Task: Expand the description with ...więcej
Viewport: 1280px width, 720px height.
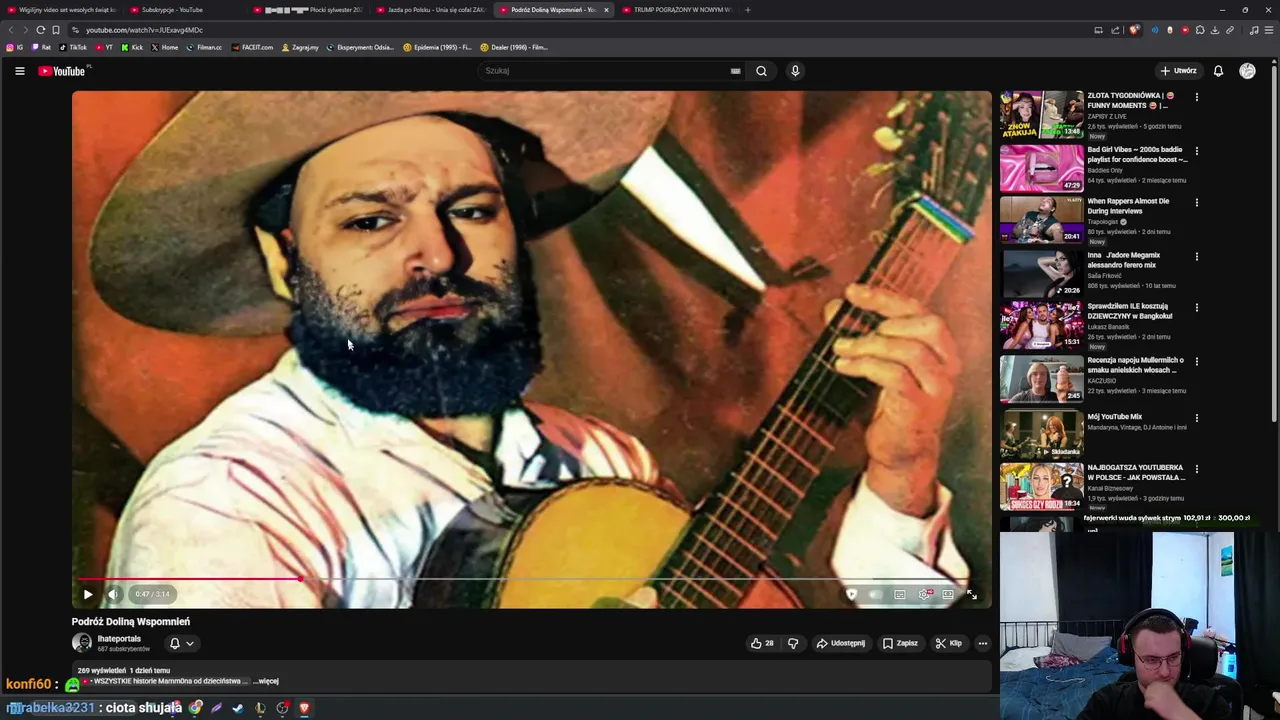Action: click(266, 681)
